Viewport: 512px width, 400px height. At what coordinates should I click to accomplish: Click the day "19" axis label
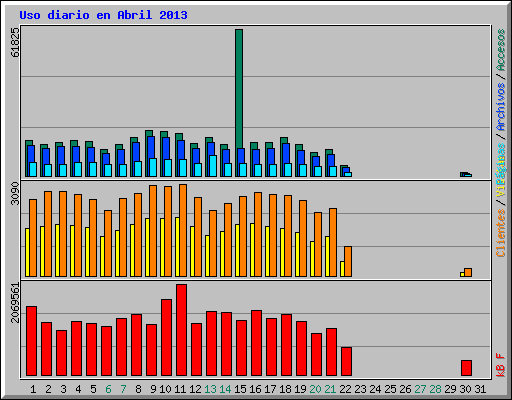(x=300, y=389)
